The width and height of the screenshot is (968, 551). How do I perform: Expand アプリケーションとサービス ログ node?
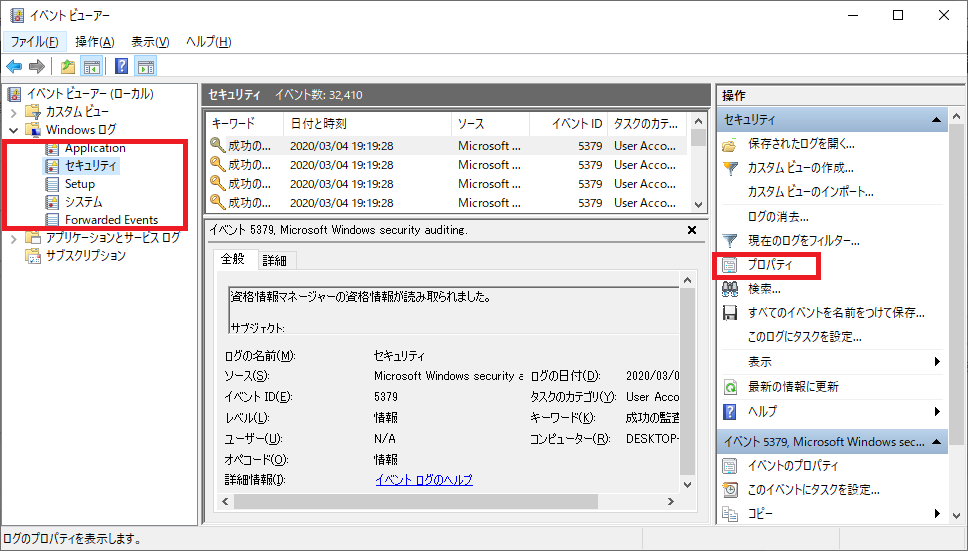pyautogui.click(x=13, y=238)
